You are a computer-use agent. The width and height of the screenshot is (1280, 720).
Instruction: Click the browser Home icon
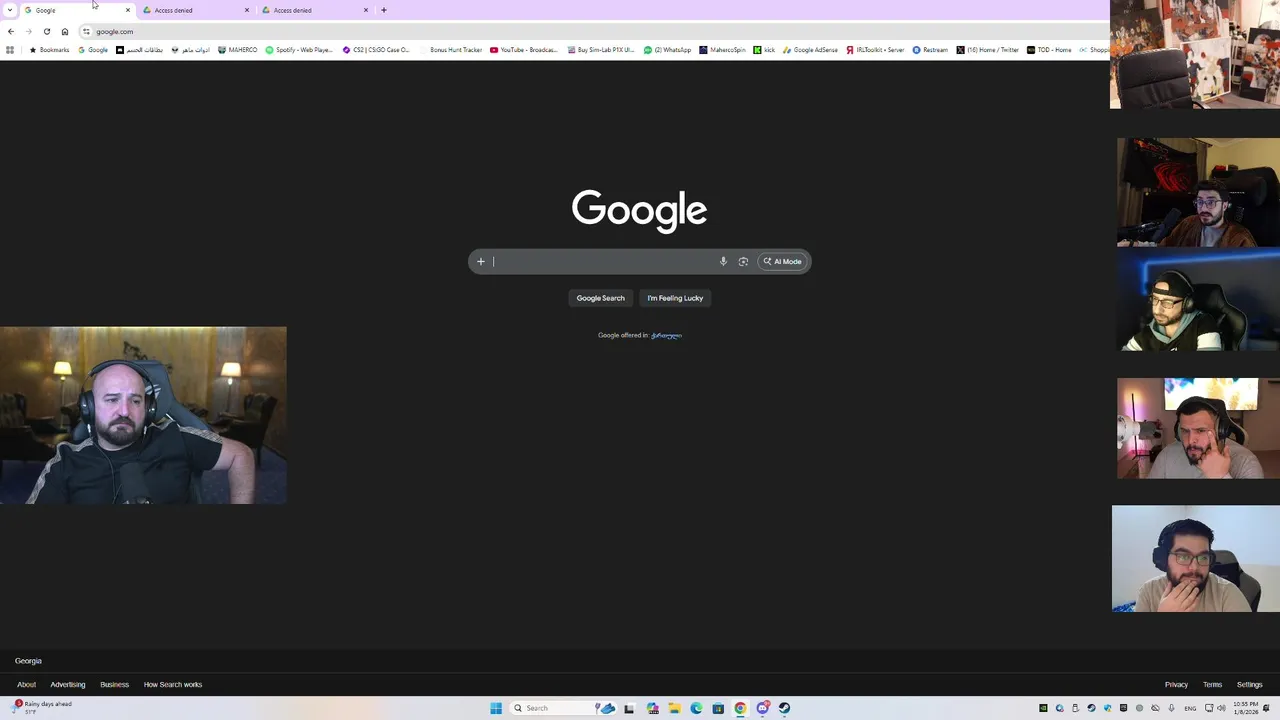click(x=65, y=31)
